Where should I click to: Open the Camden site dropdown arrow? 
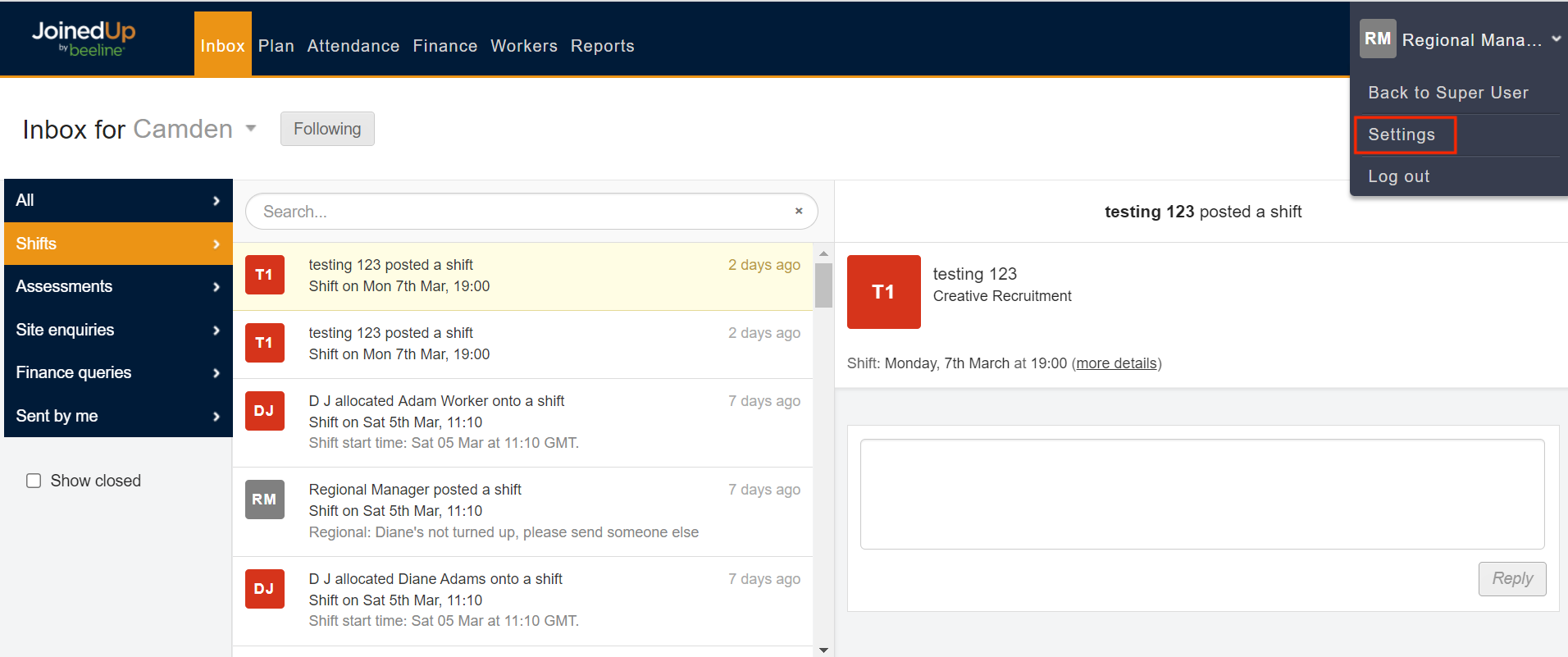(251, 129)
